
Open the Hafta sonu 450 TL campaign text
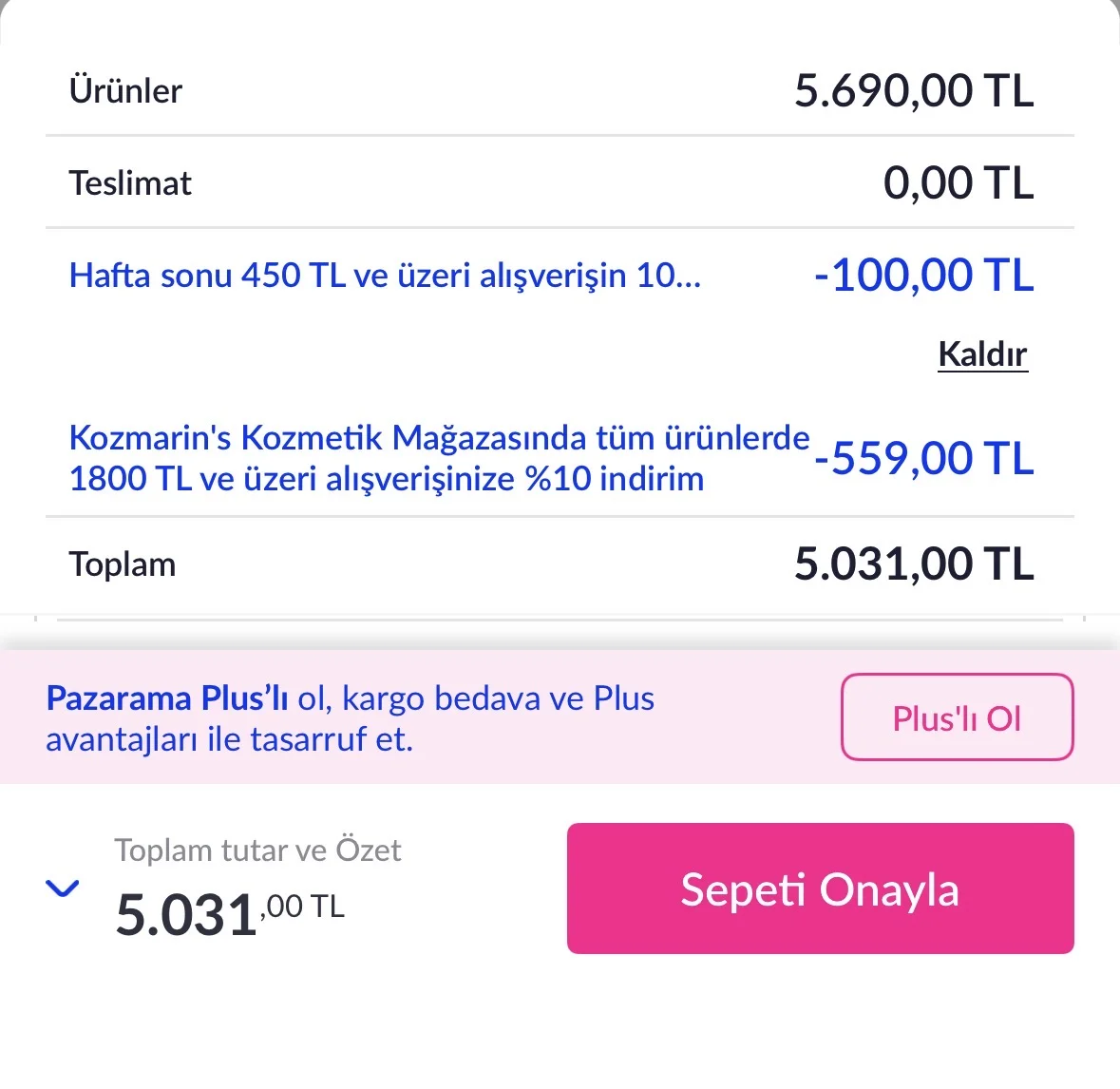385,276
